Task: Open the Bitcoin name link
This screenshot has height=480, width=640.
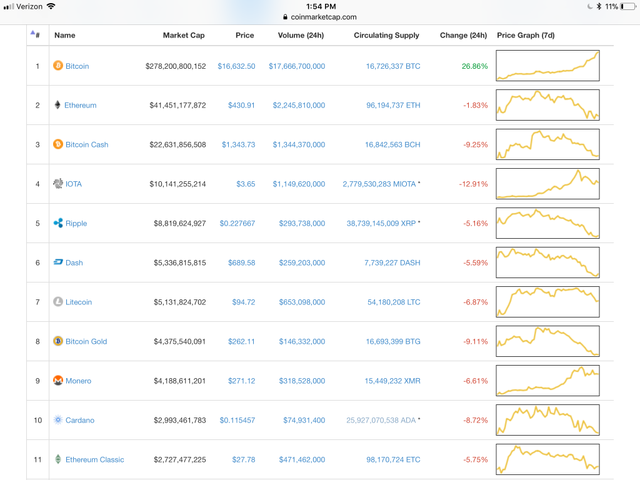Action: tap(77, 66)
